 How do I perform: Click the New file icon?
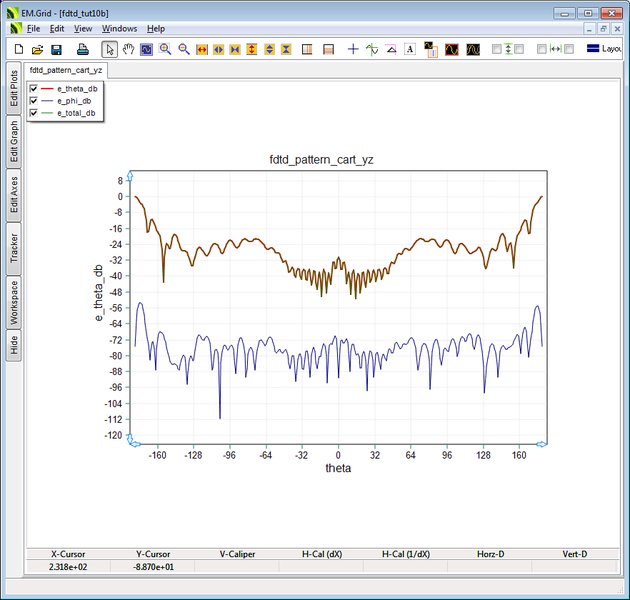[x=17, y=49]
